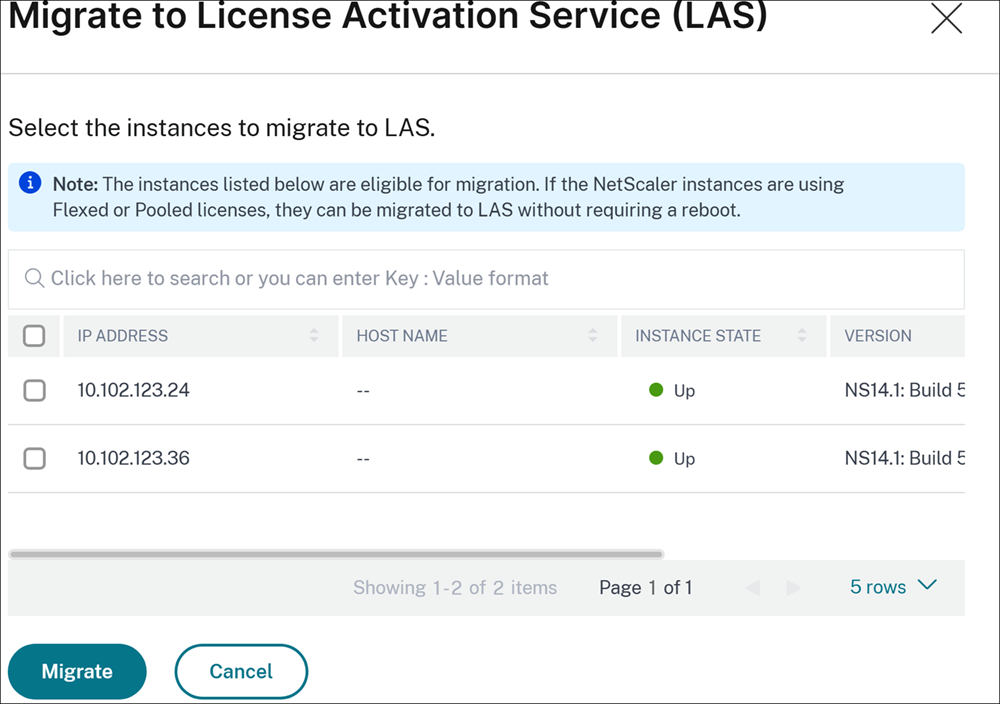The width and height of the screenshot is (1000, 704).
Task: Click the Migrate button
Action: (77, 671)
